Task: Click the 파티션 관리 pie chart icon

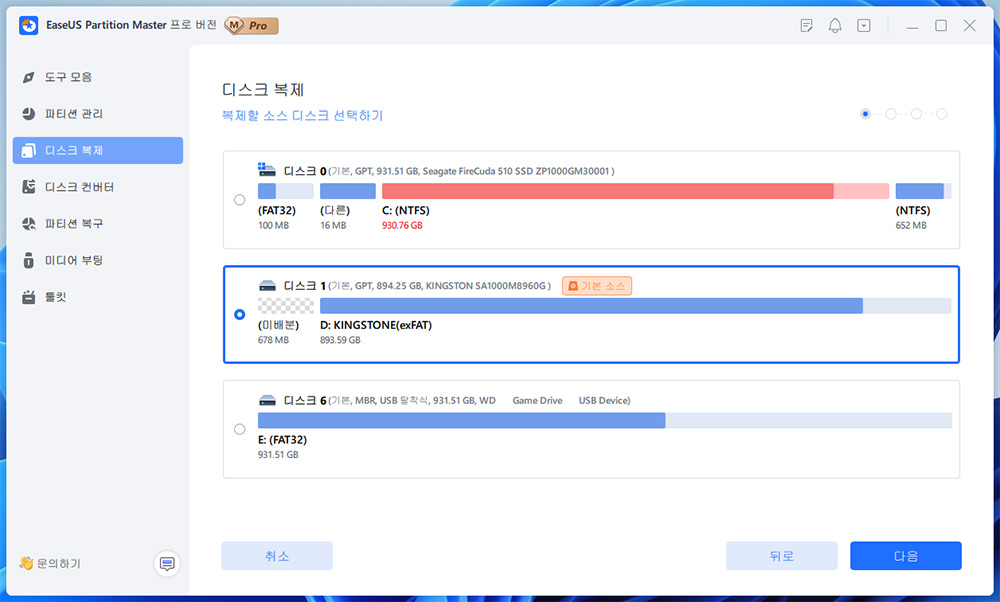Action: [x=28, y=114]
